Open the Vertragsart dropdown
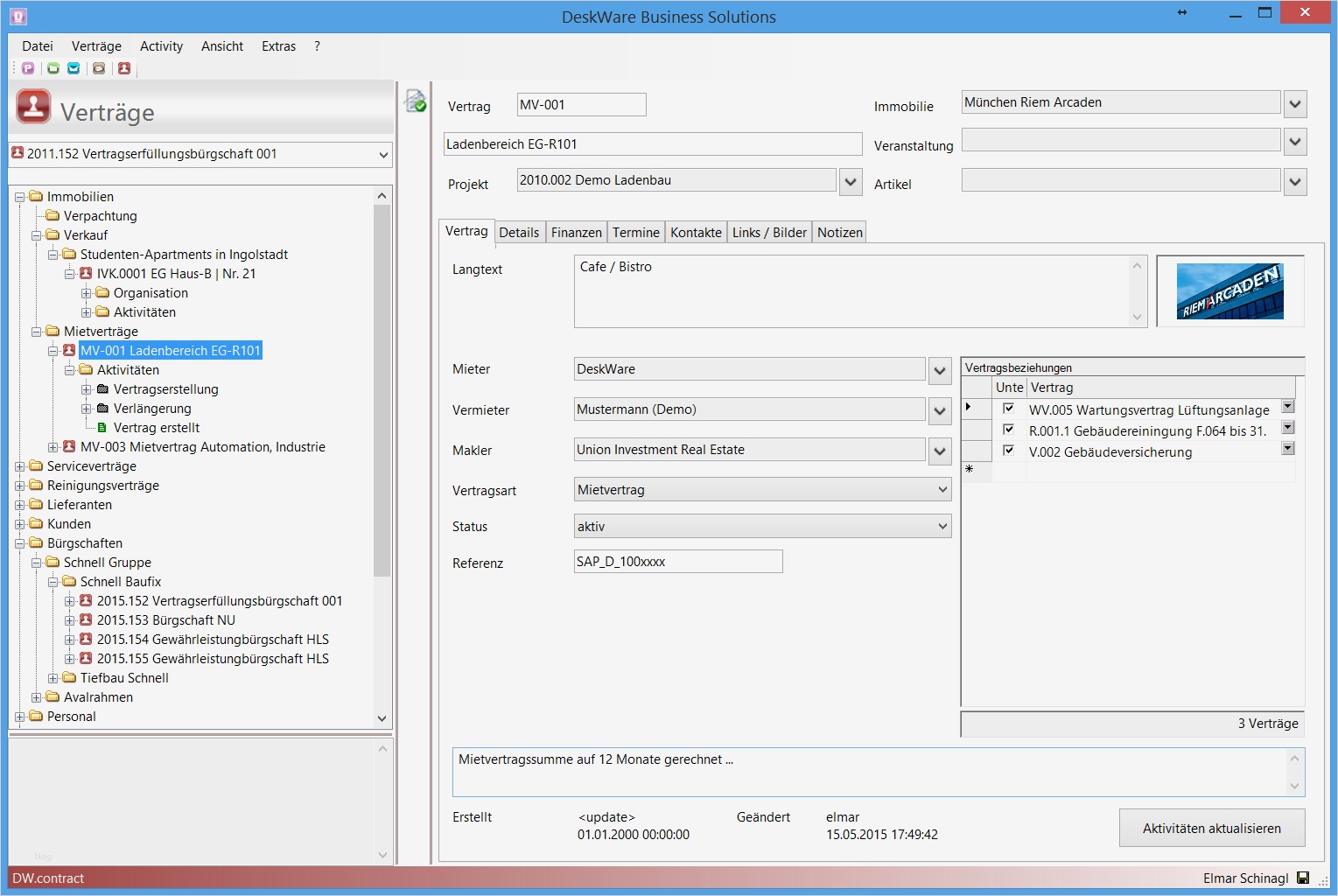1338x896 pixels. pos(942,490)
